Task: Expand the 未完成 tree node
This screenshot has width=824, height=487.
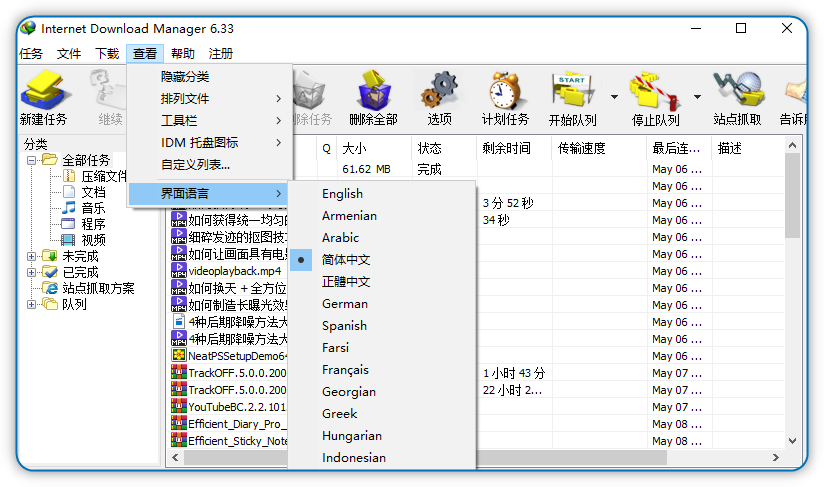Action: pyautogui.click(x=32, y=256)
